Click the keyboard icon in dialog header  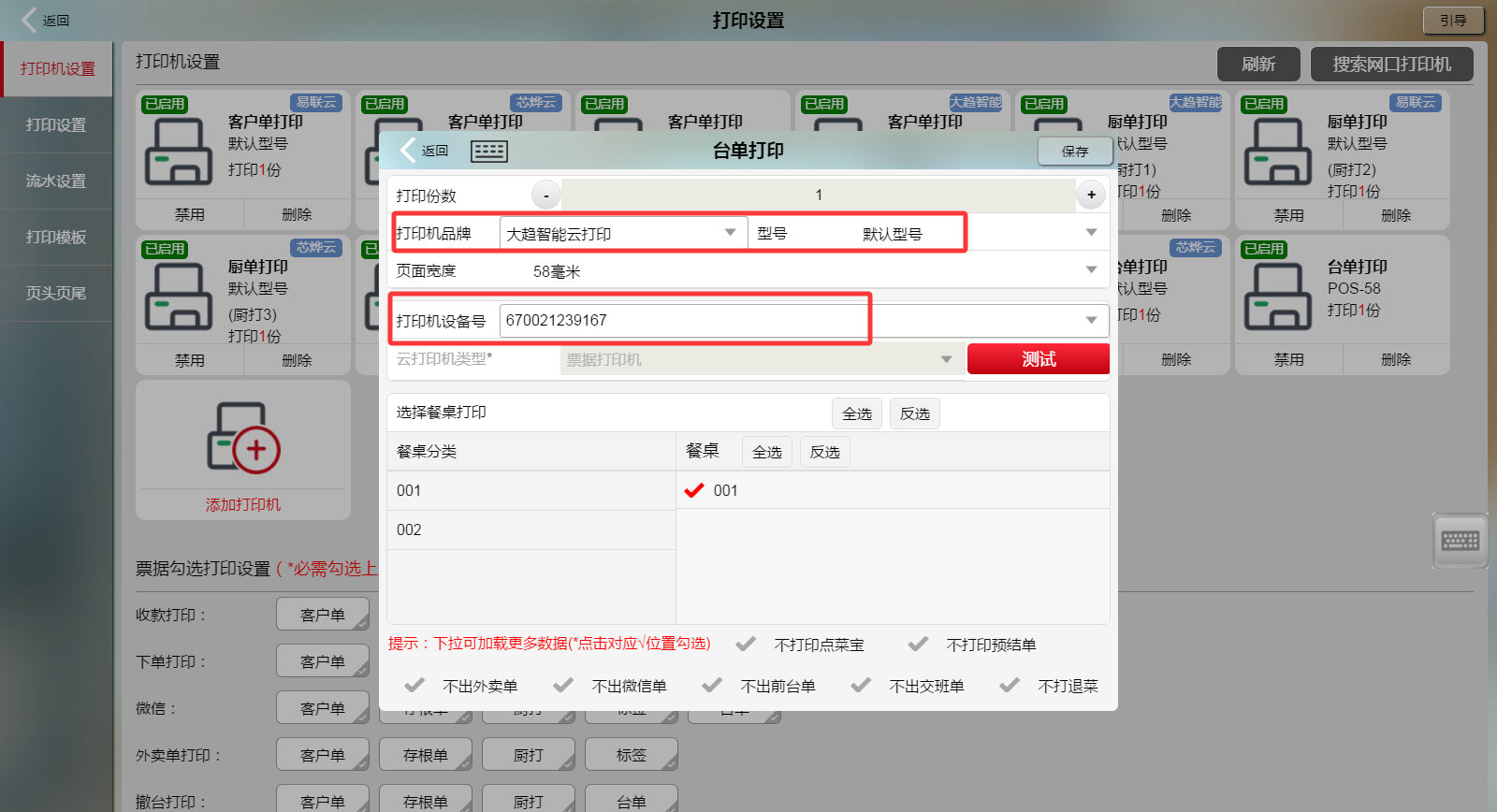488,152
